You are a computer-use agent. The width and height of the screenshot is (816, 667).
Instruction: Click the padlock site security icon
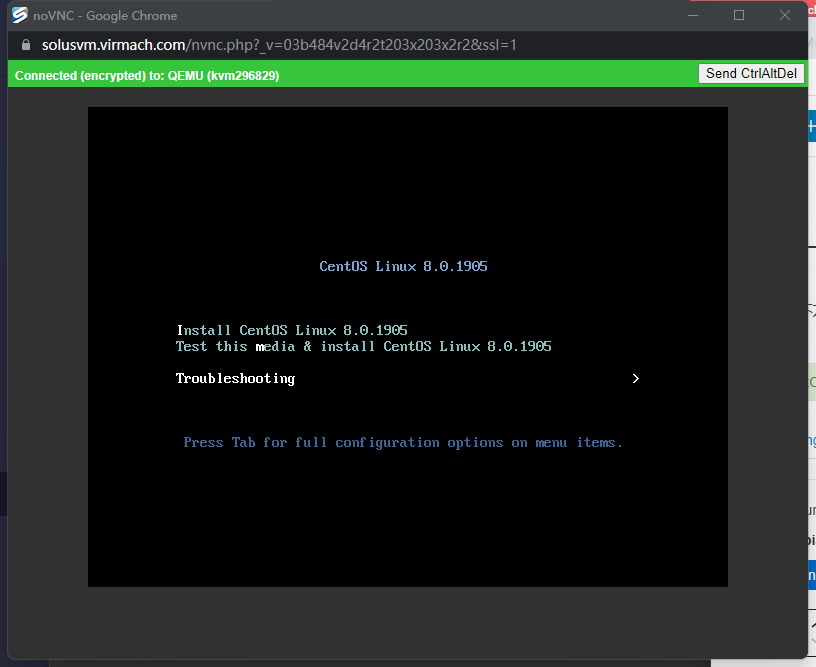click(x=26, y=45)
